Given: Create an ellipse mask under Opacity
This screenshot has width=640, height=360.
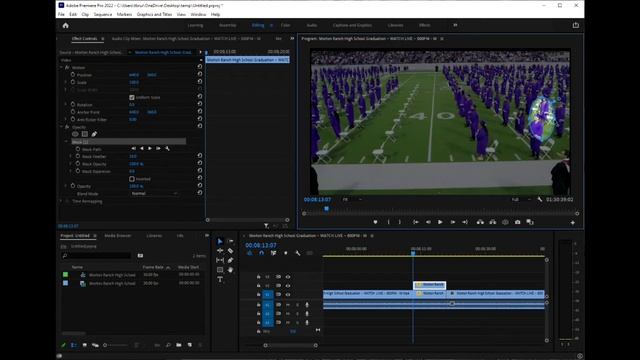Looking at the screenshot, I should (75, 134).
